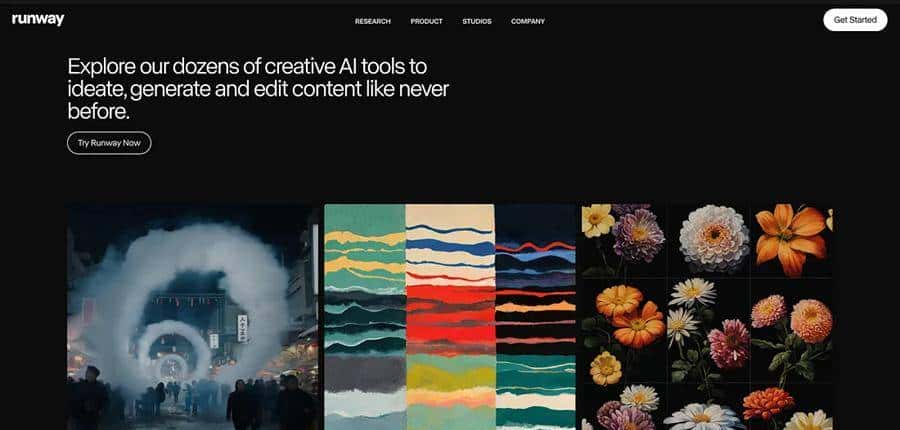The height and width of the screenshot is (430, 900).
Task: Open the Research menu
Action: click(x=373, y=21)
